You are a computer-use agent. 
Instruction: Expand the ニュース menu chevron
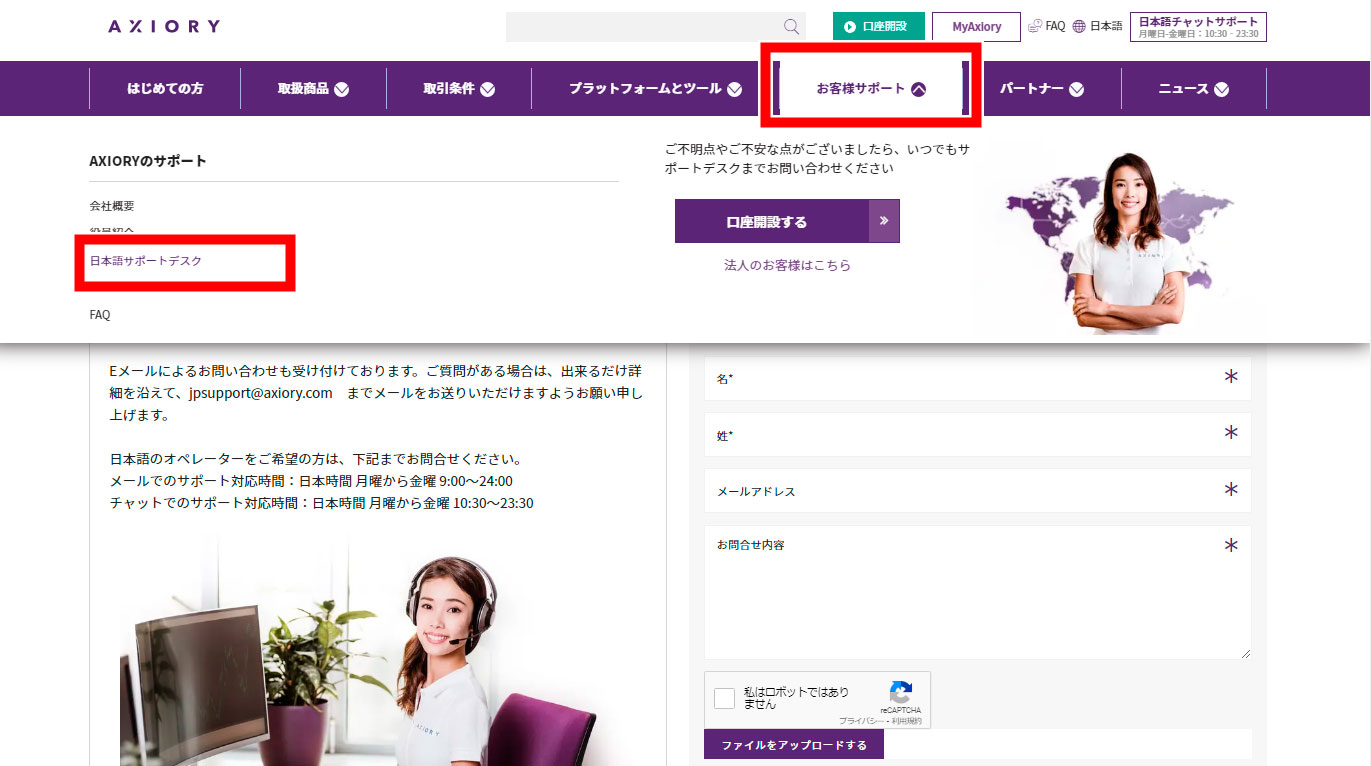[x=1221, y=89]
